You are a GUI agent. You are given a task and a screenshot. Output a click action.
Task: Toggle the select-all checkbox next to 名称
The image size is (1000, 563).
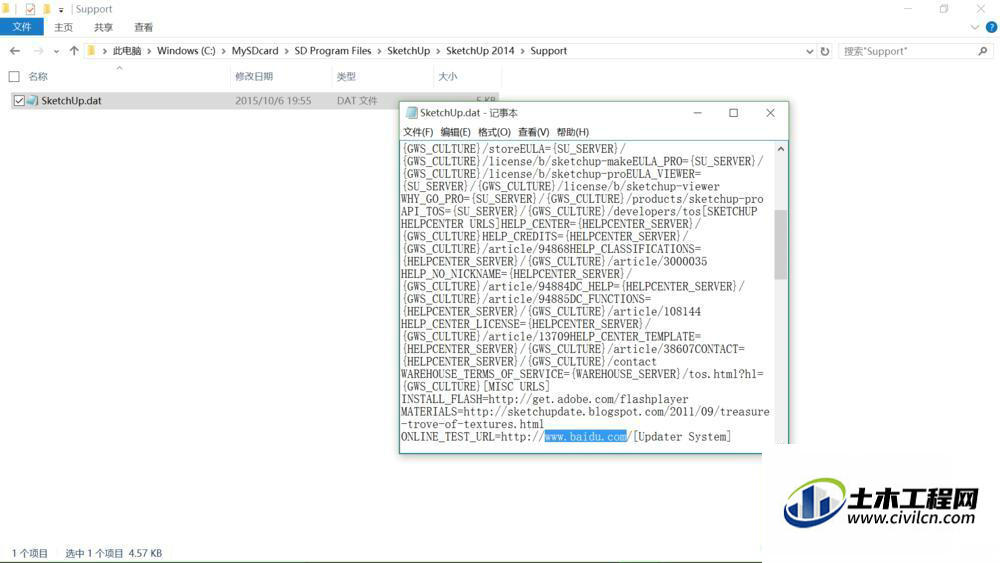pyautogui.click(x=14, y=77)
